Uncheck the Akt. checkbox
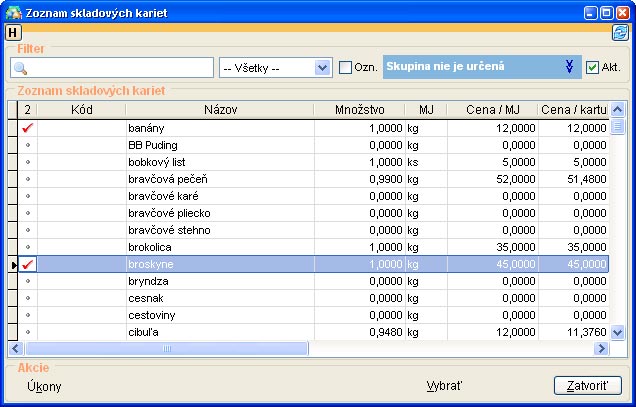Image resolution: width=636 pixels, height=407 pixels. (592, 68)
